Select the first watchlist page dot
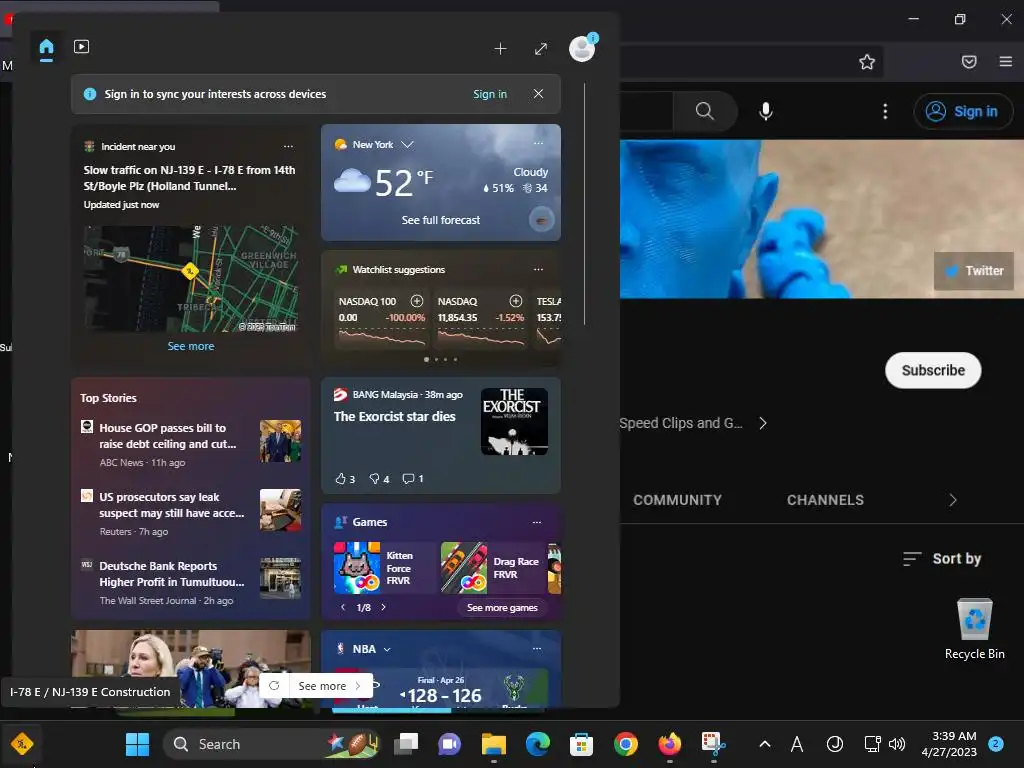1024x768 pixels. (426, 359)
